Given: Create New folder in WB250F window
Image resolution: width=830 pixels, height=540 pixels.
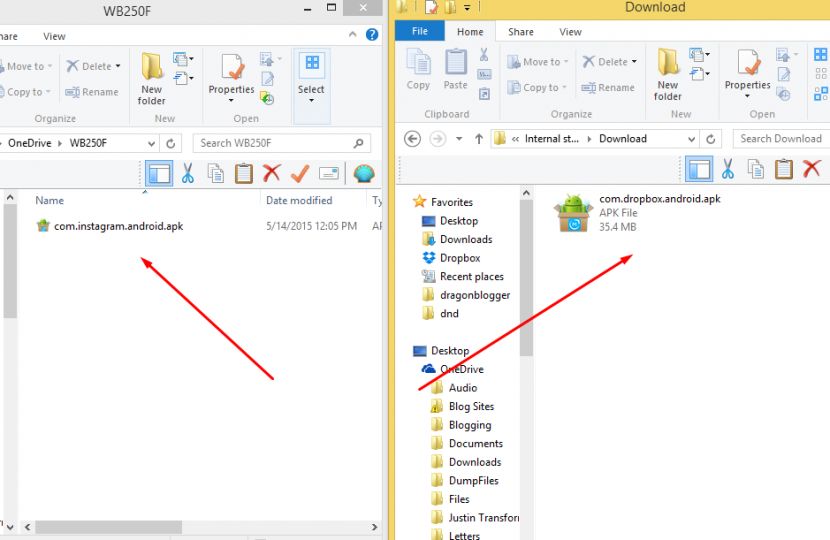Looking at the screenshot, I should click(x=151, y=79).
